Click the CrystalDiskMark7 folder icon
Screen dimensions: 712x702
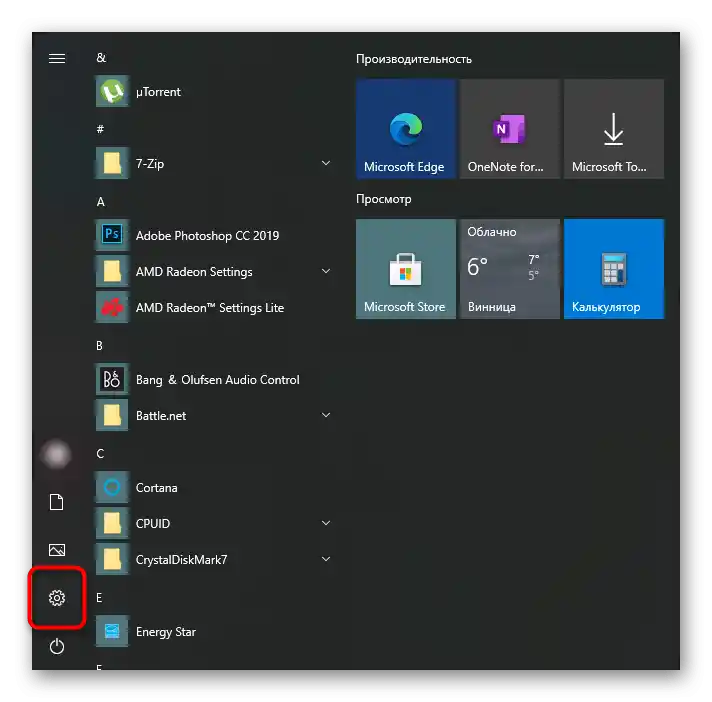click(112, 559)
